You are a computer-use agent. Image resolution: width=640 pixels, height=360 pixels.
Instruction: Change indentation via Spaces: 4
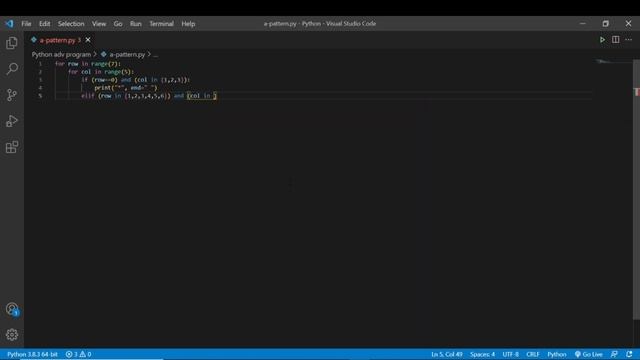pos(482,354)
